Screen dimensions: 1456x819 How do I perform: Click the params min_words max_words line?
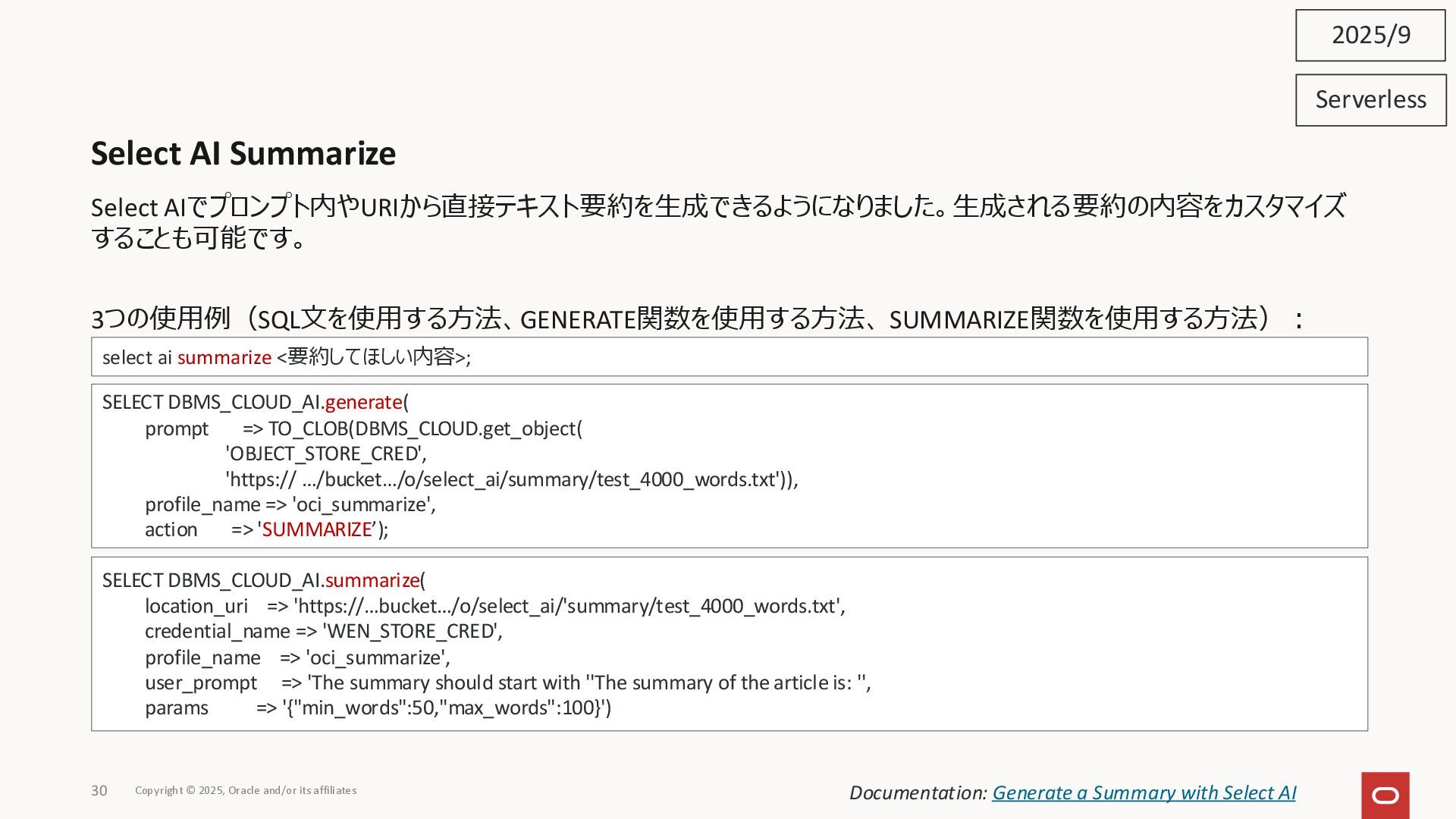pos(378,708)
